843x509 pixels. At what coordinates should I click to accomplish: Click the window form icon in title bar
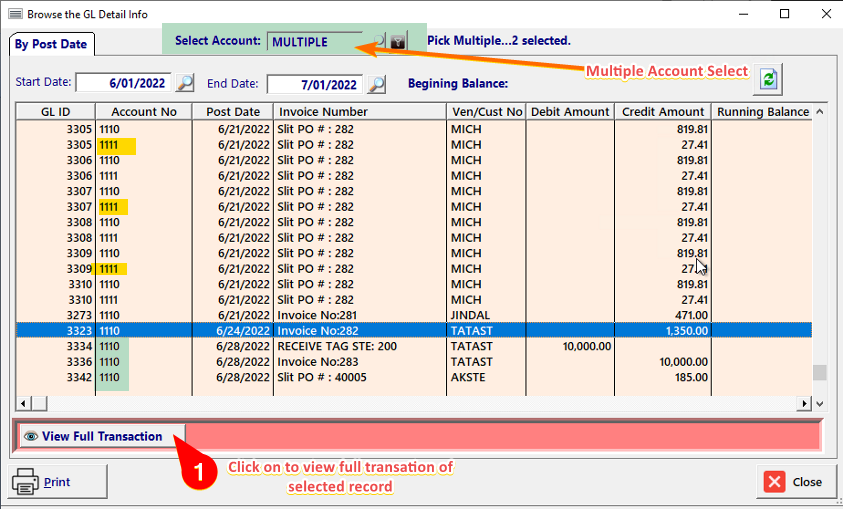click(16, 14)
